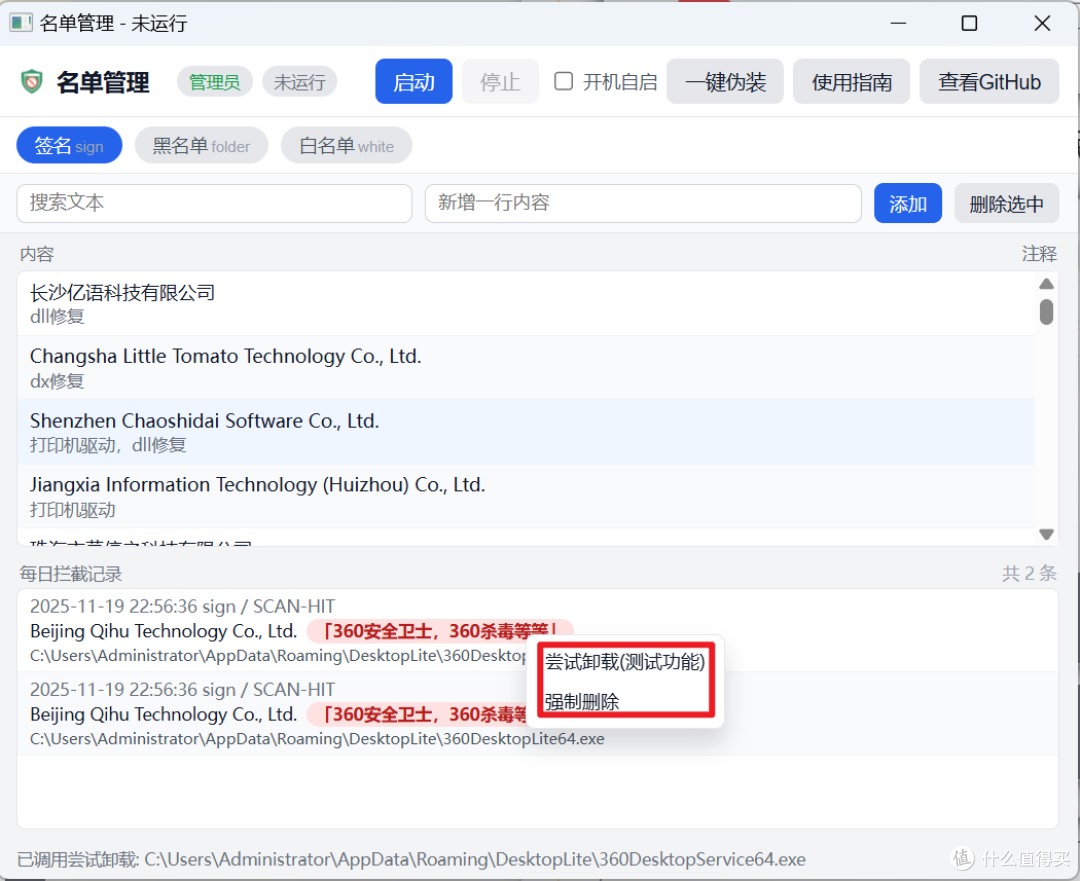Focus the 新增一行内容 input field

[643, 203]
